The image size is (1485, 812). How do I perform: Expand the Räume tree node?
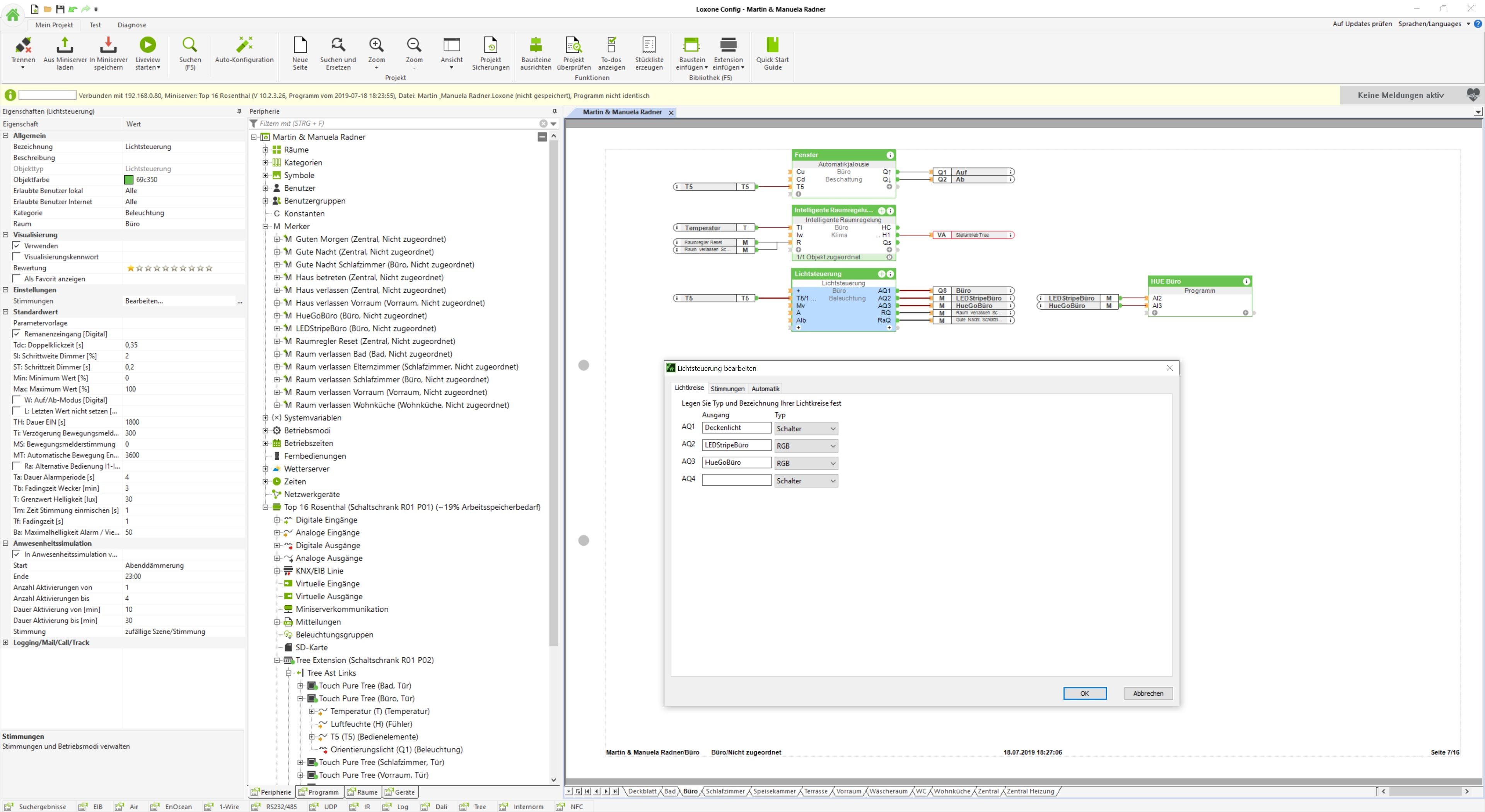point(265,150)
